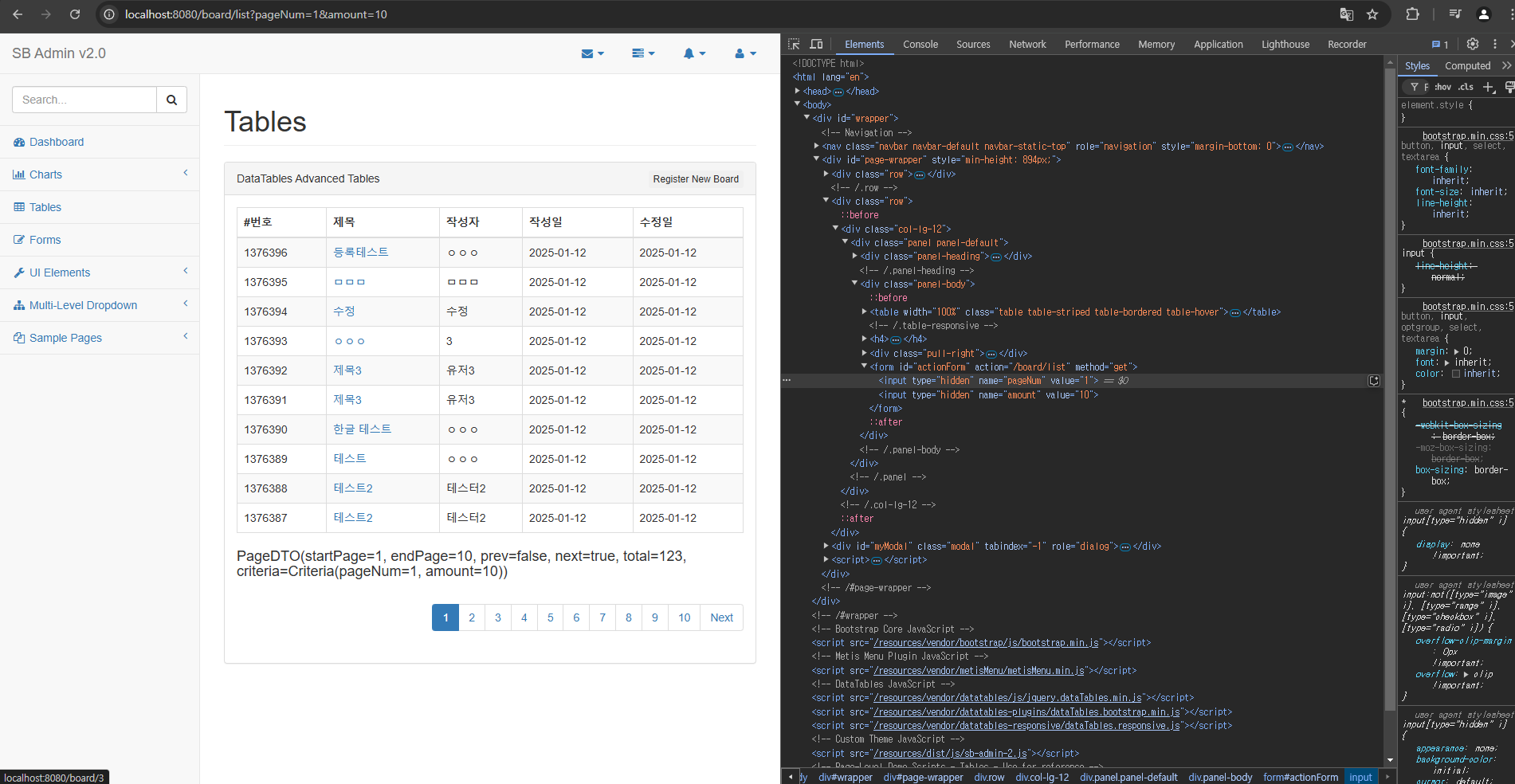Screen dimensions: 1515x784
Task: Open the tasks list dropdown icon
Action: (x=643, y=53)
